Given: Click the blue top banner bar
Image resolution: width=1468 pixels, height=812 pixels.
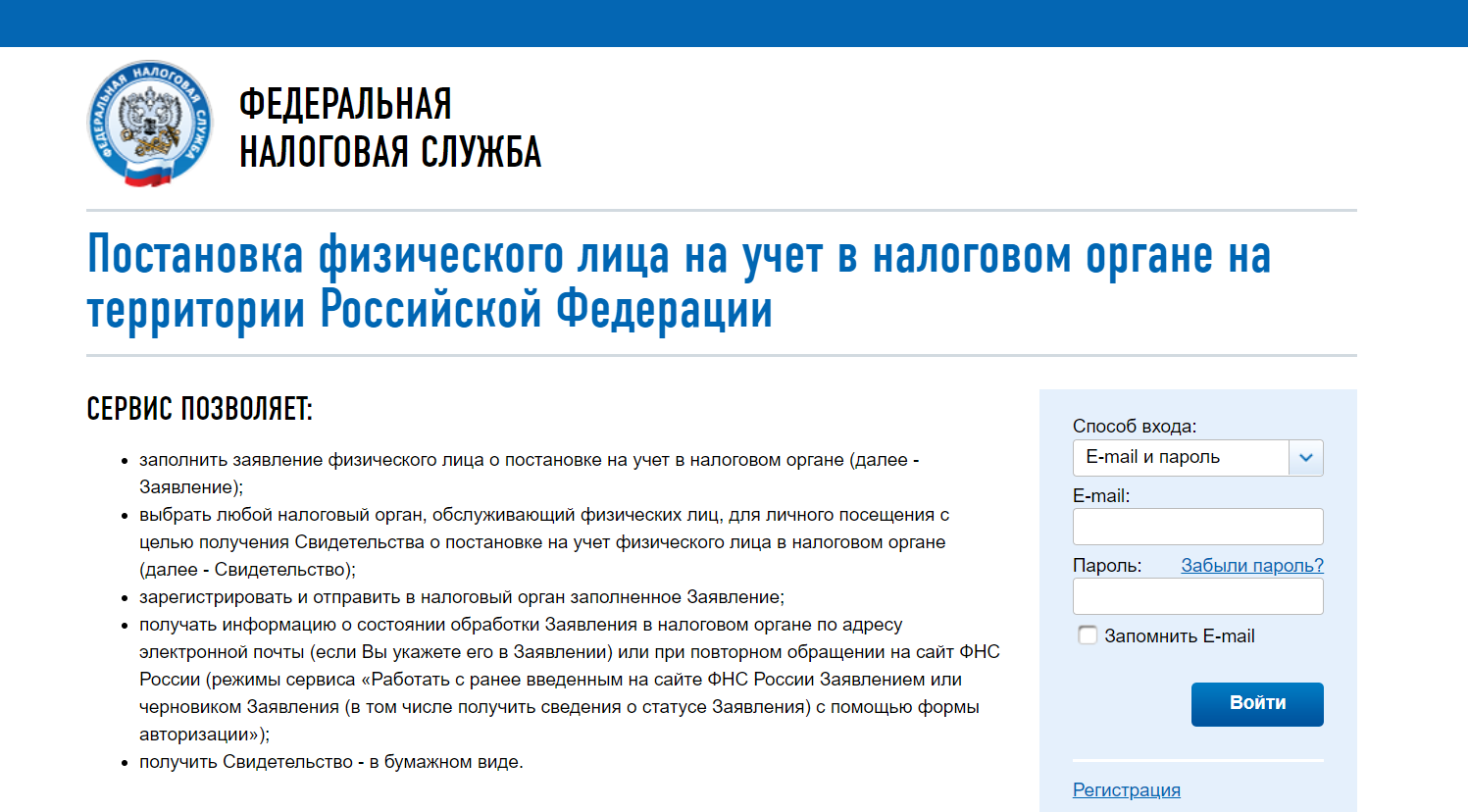Looking at the screenshot, I should [734, 23].
